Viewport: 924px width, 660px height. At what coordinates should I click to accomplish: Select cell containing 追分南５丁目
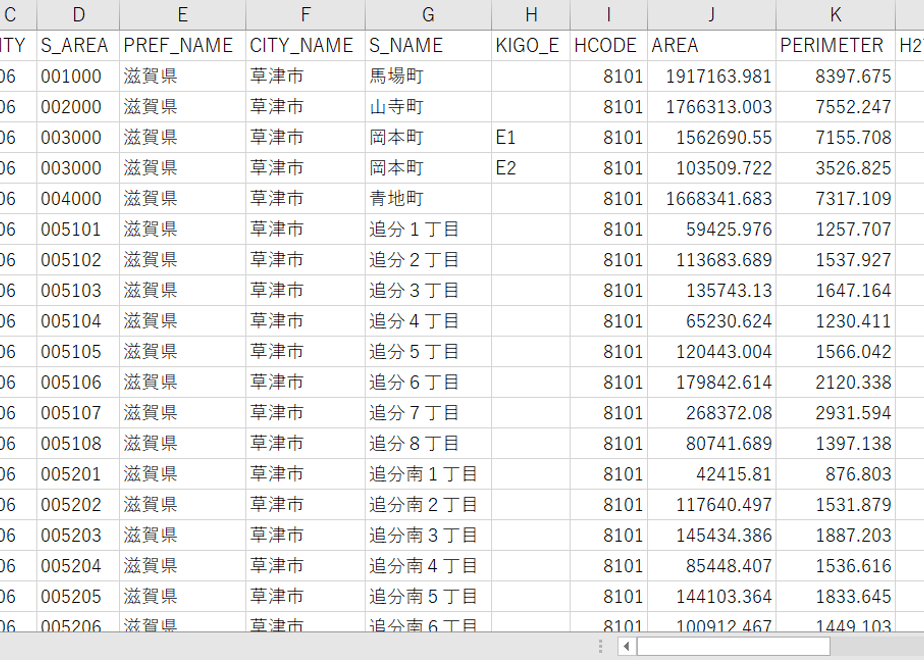[428, 597]
